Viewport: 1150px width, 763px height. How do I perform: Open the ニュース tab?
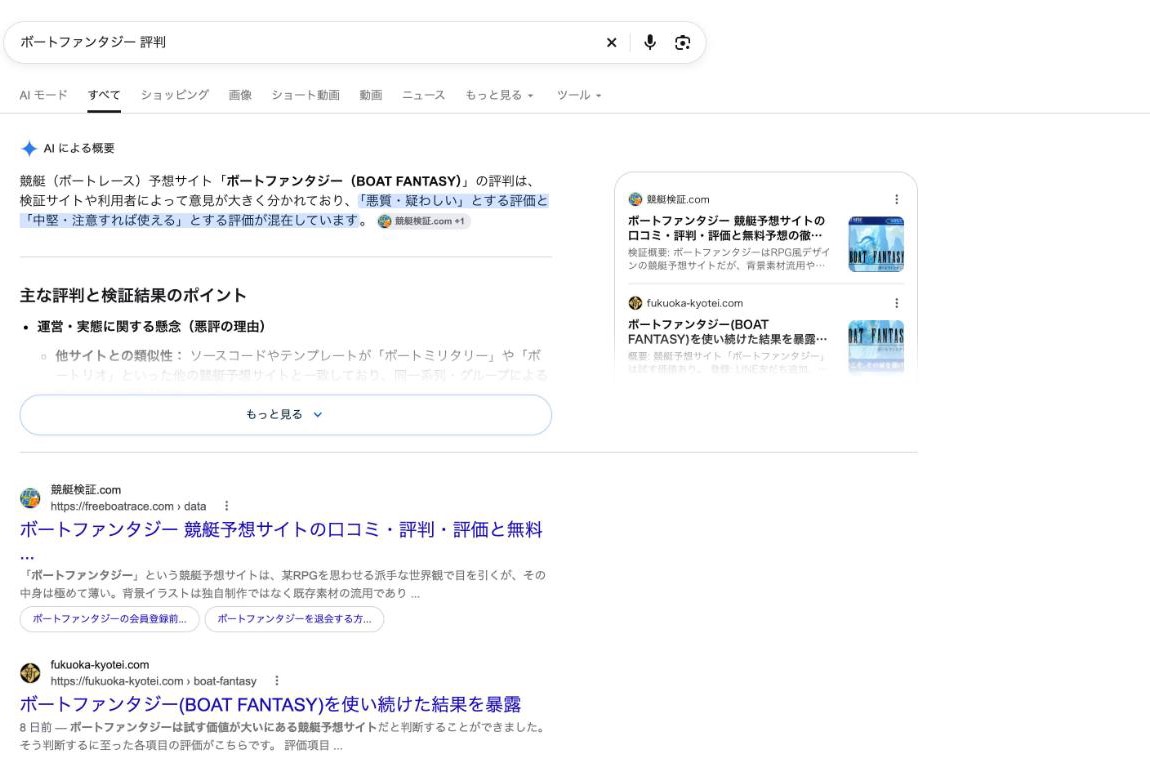423,95
